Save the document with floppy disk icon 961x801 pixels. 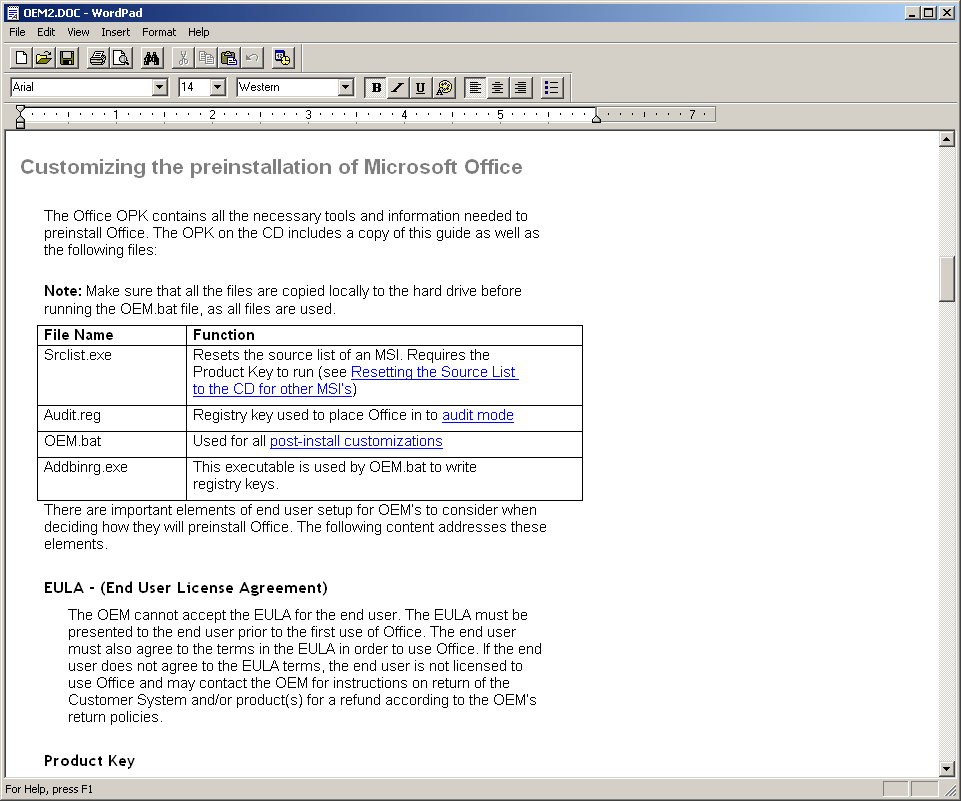(x=67, y=58)
